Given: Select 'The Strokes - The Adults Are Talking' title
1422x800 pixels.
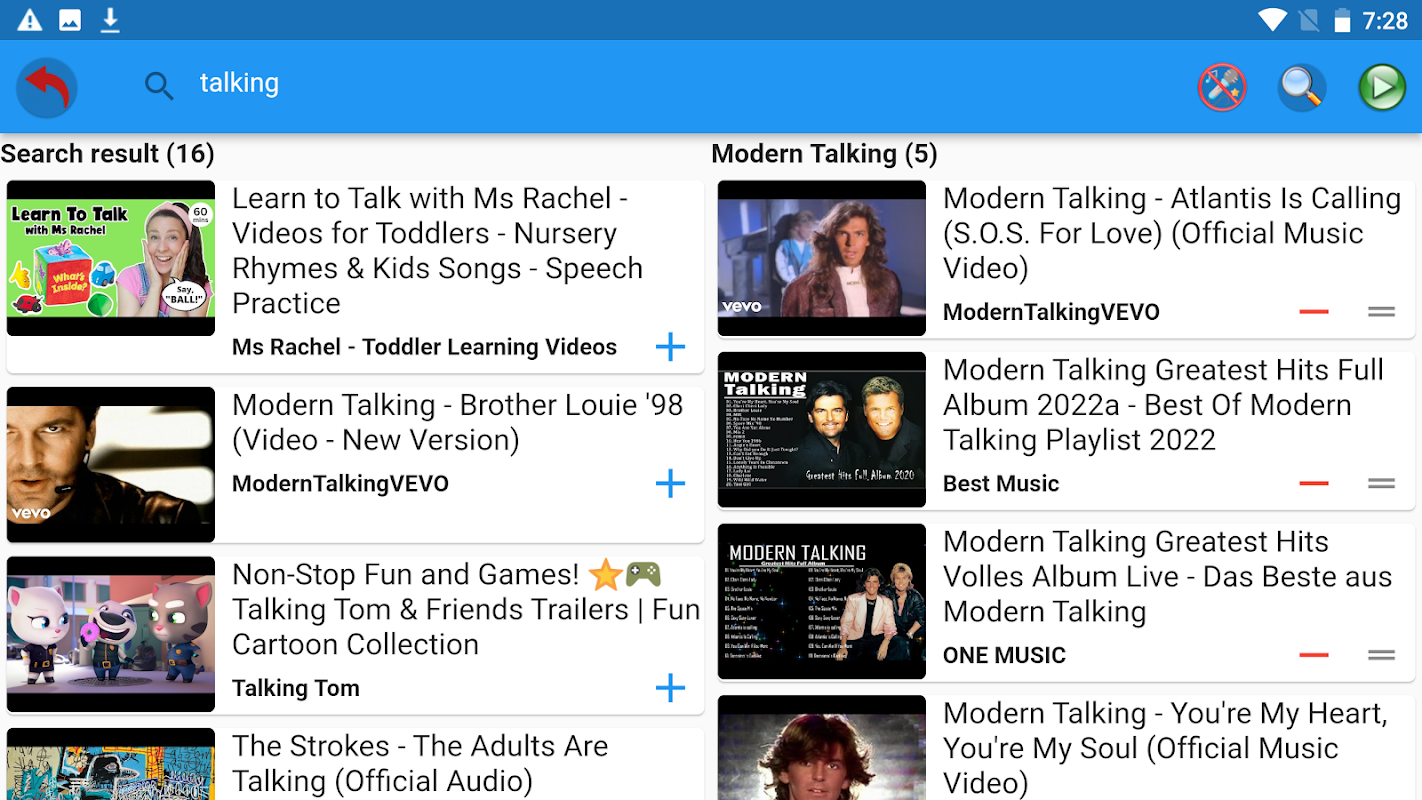Looking at the screenshot, I should [420, 763].
